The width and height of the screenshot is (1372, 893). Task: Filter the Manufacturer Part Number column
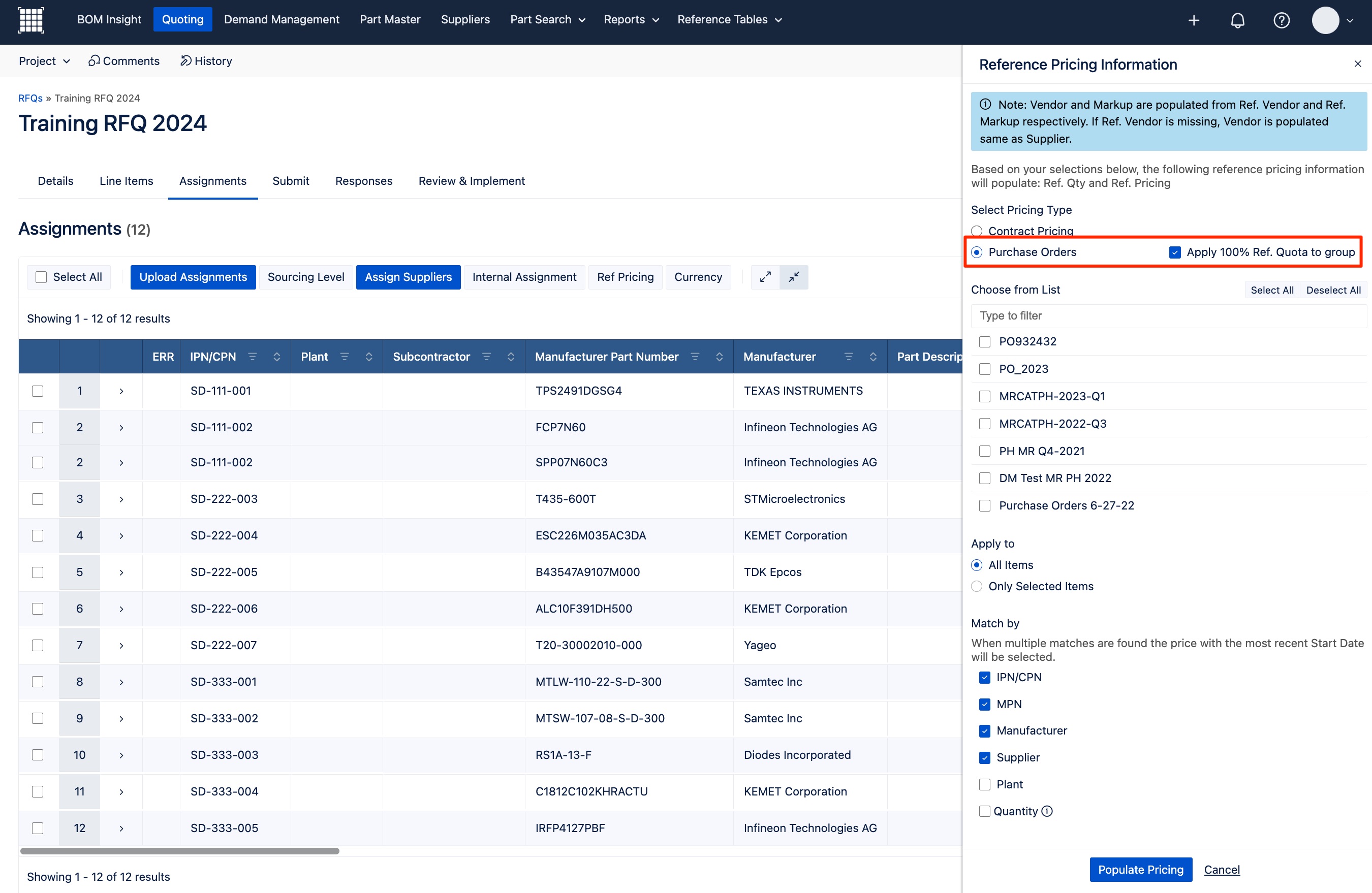point(695,357)
